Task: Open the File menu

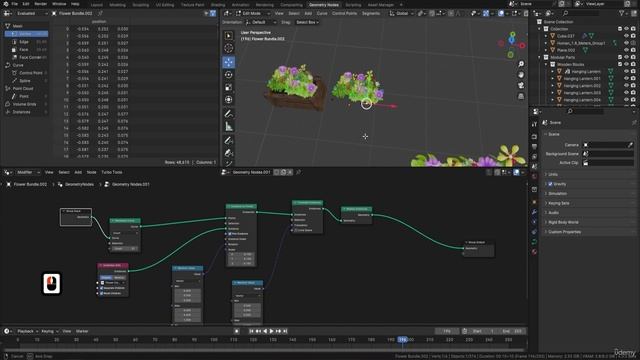Action: (x=14, y=4)
